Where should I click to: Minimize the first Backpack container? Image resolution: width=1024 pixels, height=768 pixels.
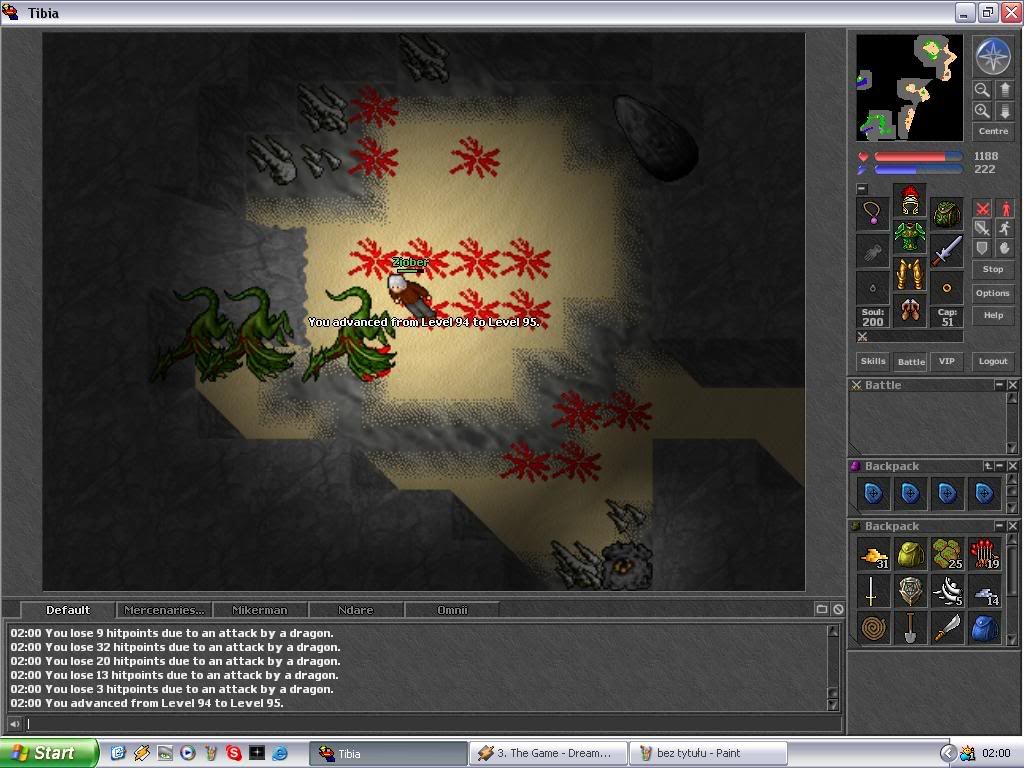point(1000,466)
